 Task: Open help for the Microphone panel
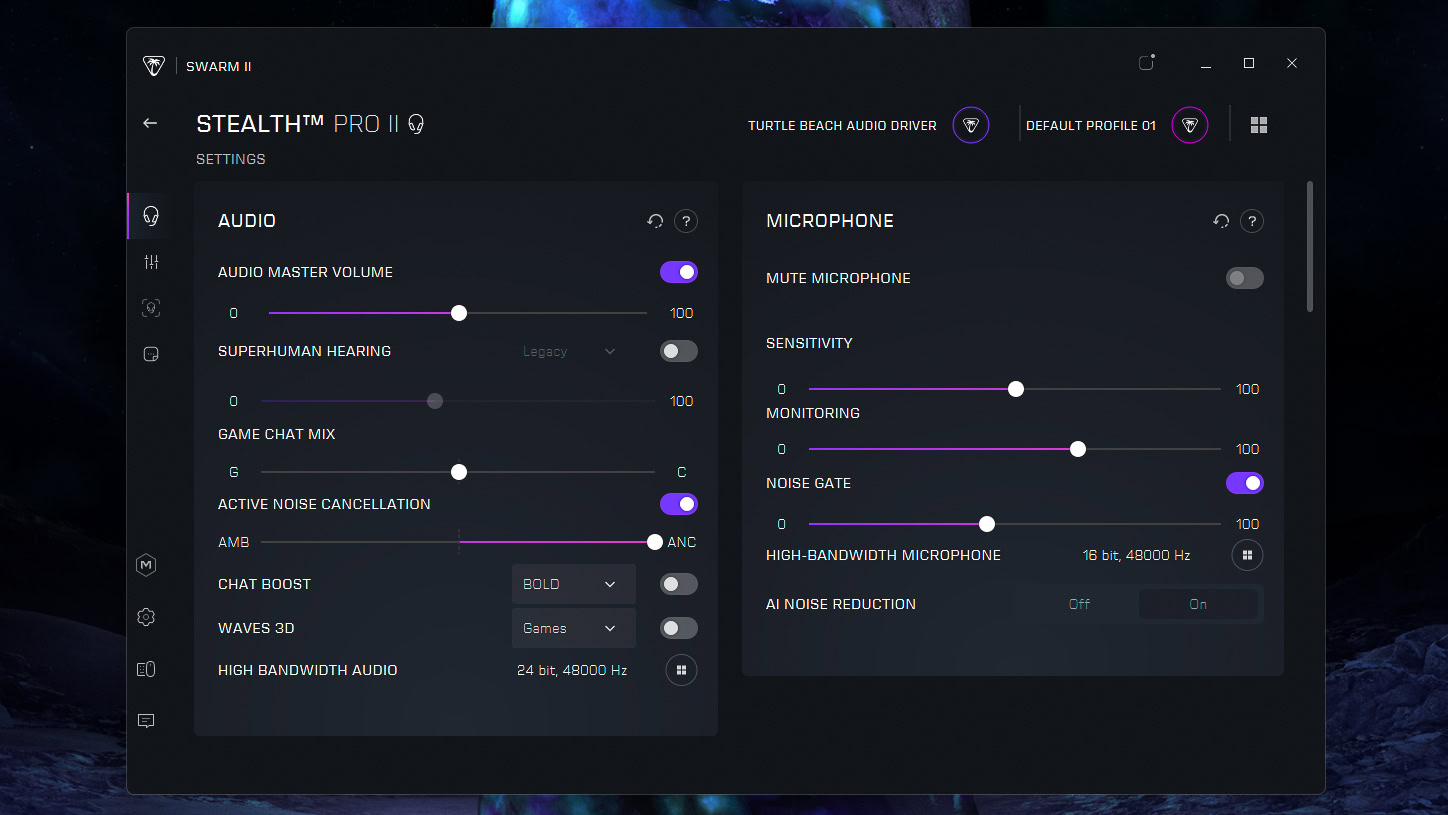point(1252,221)
